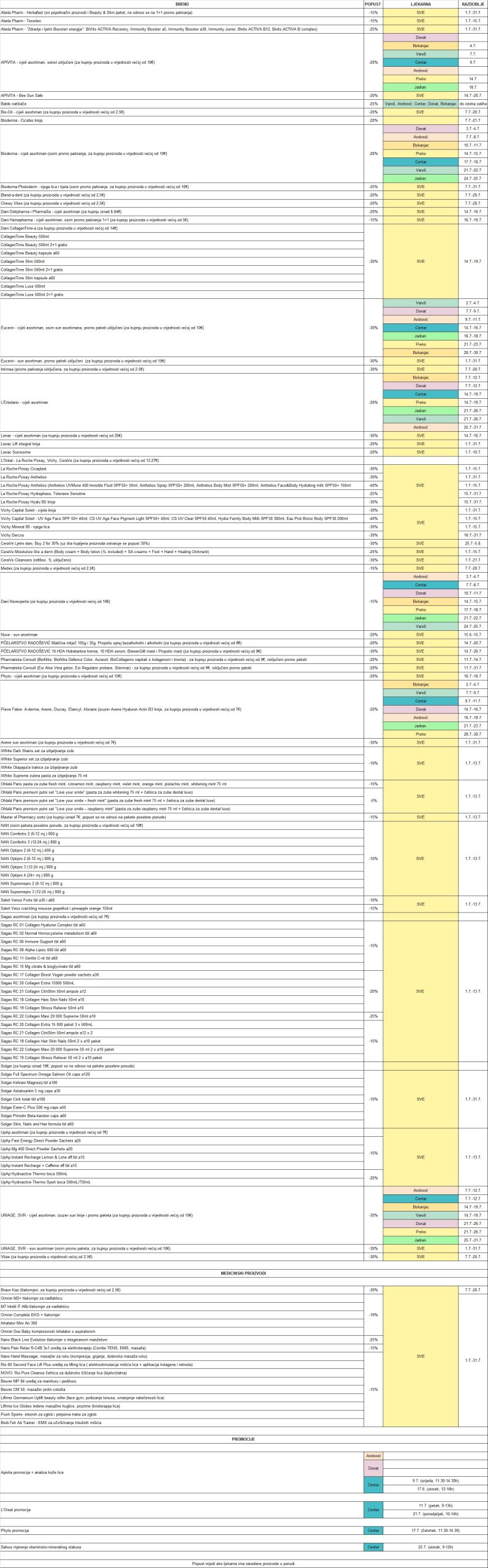This screenshot has width=488, height=1568.
Task: Click the -40% discount in La Roche-Posay Anthelios UVMune row
Action: click(x=373, y=486)
